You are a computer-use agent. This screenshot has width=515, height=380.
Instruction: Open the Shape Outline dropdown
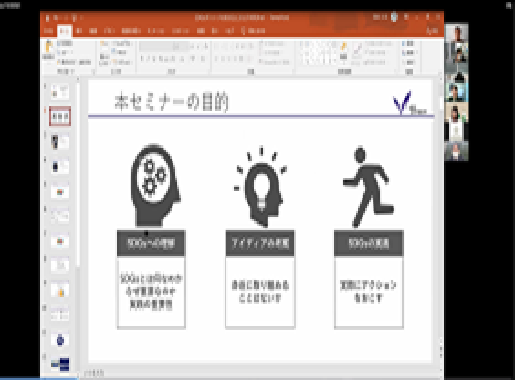click(375, 53)
